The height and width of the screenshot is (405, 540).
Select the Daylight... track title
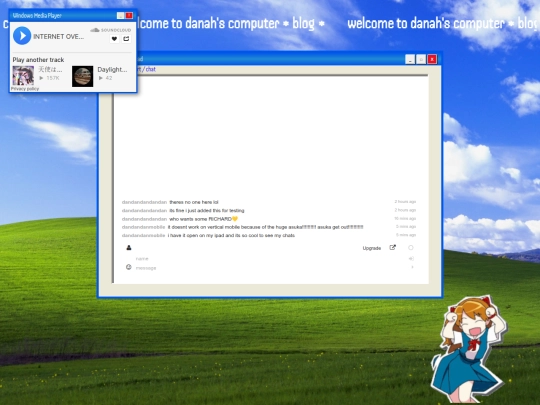(112, 70)
